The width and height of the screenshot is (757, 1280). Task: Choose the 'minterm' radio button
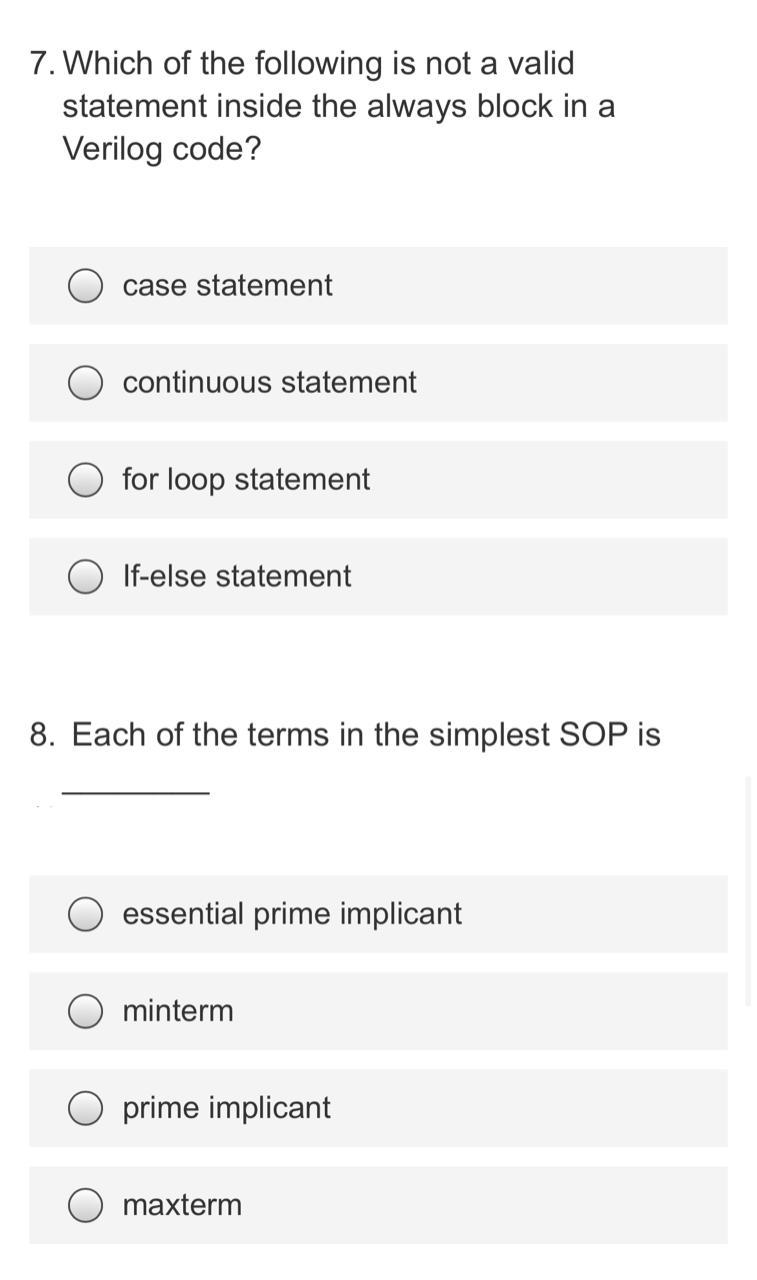tap(86, 1011)
